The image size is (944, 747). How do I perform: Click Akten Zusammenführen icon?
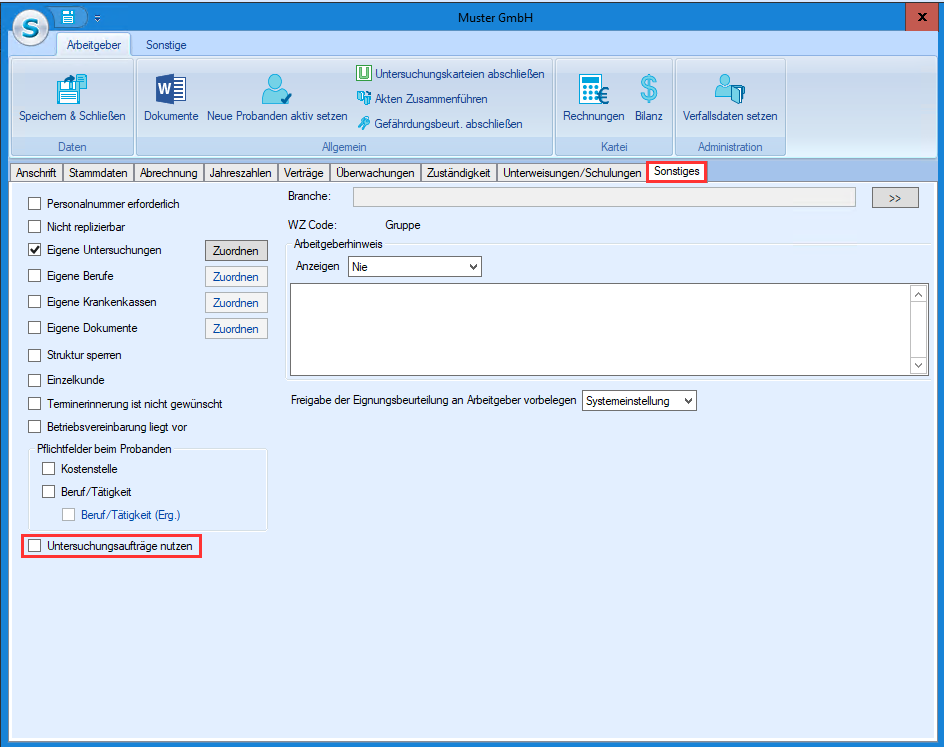pos(364,98)
